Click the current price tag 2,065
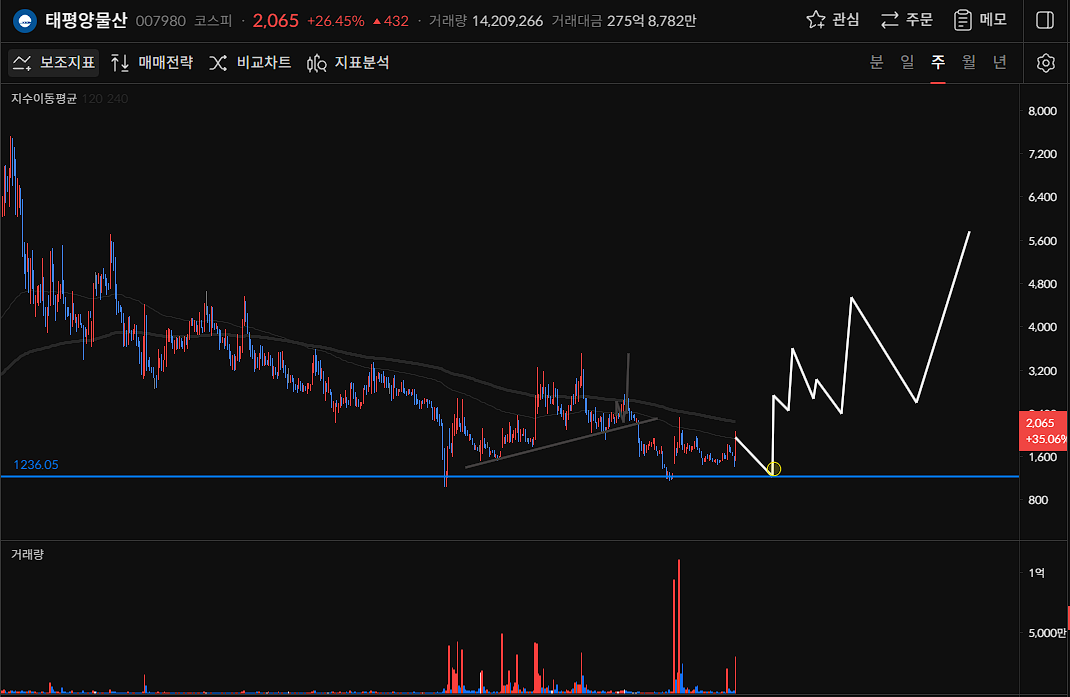This screenshot has height=697, width=1070. [1043, 431]
